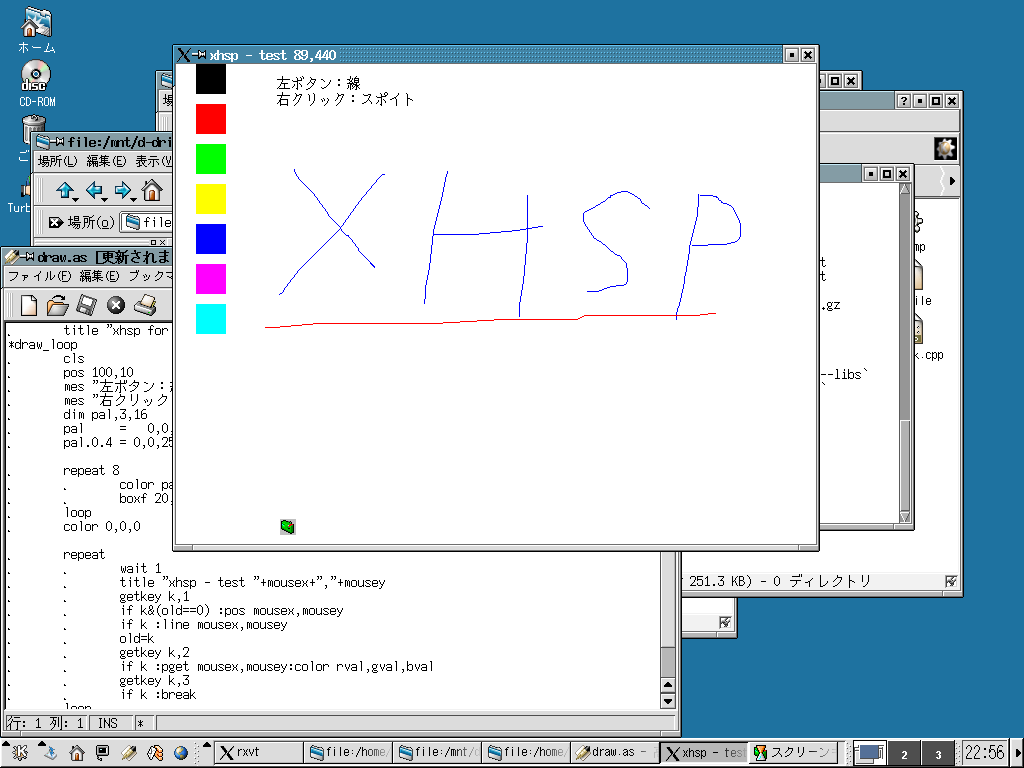Click the KDE gear logo in Konqueror
Viewport: 1024px width, 768px height.
[x=945, y=149]
